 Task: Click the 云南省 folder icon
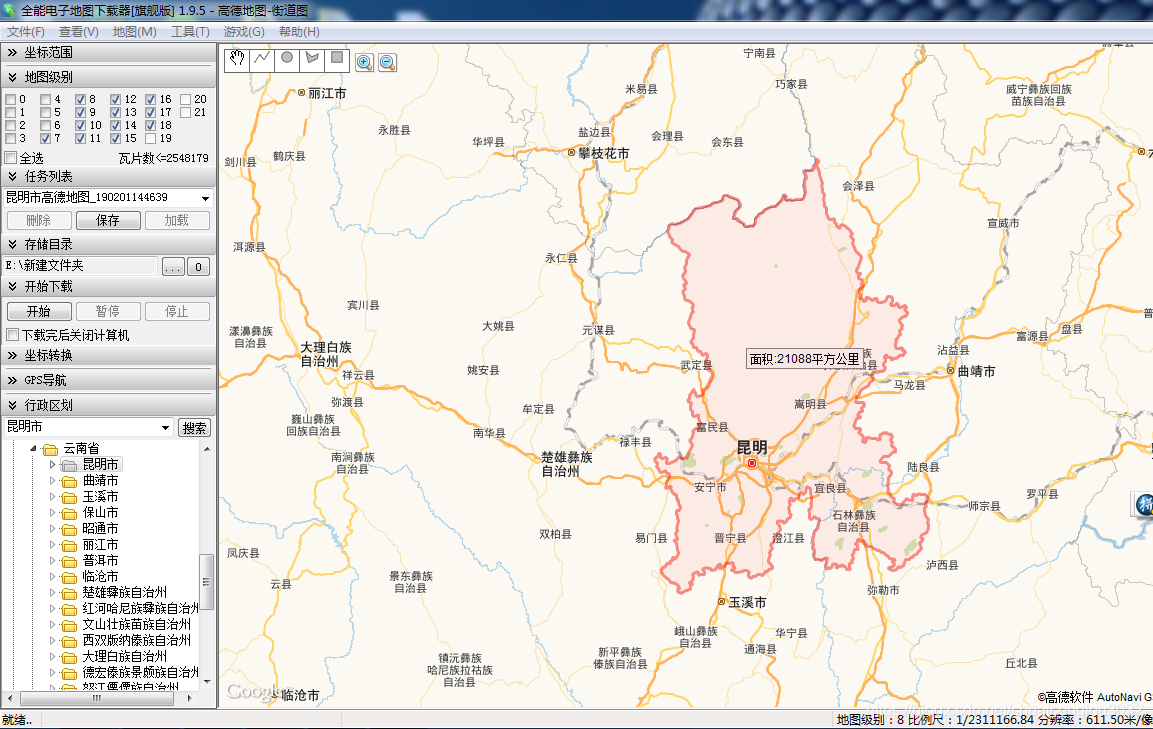click(50, 449)
